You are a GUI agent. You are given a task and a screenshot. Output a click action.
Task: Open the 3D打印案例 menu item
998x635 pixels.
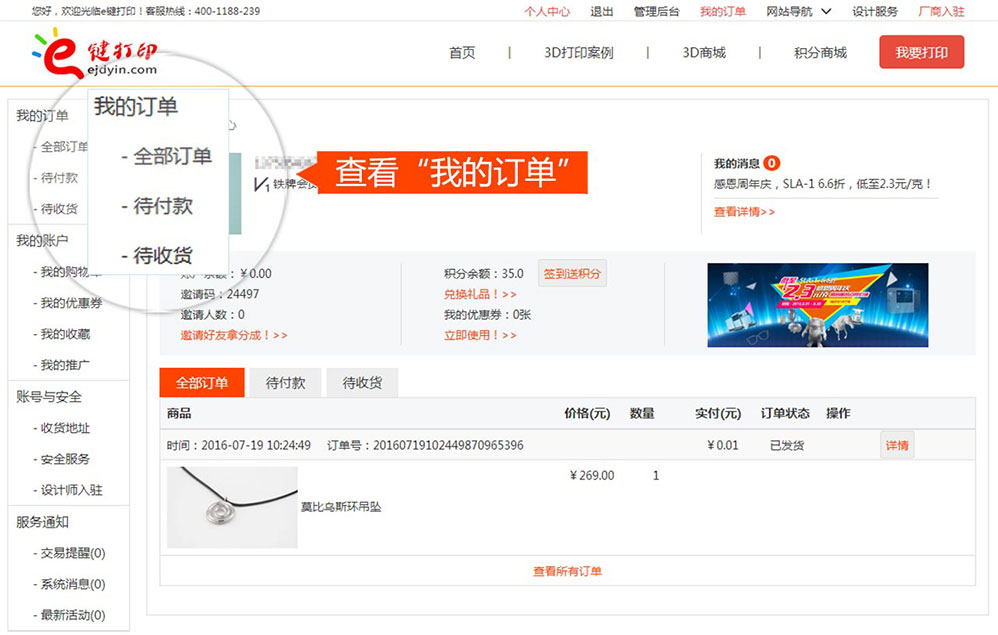click(x=578, y=53)
